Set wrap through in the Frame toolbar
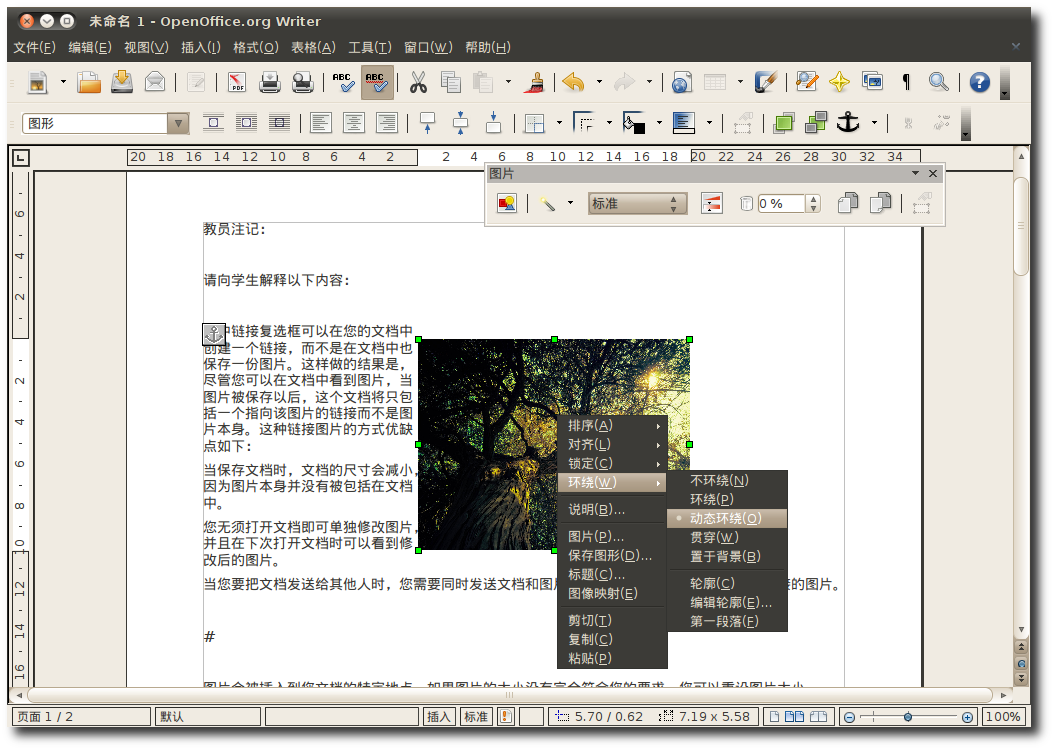Screen dimensions: 1054x750 (279, 123)
